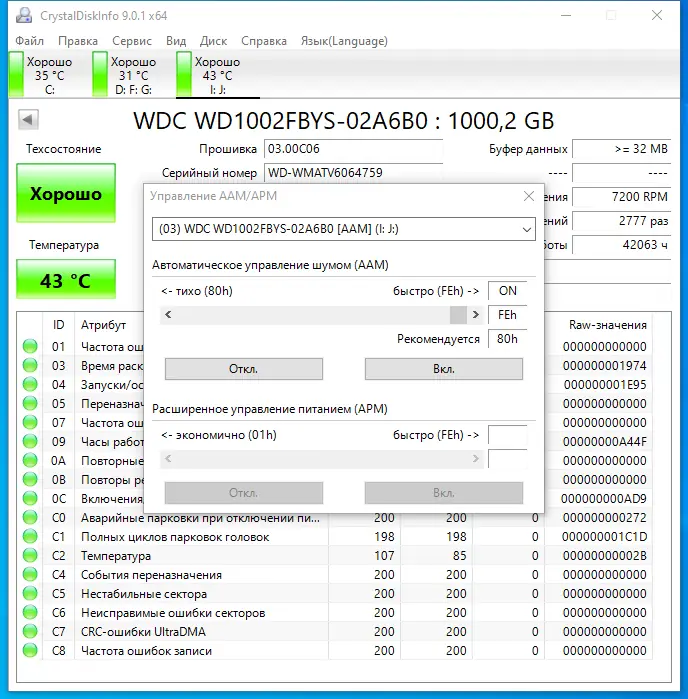
Task: Click the APM slider right arrow
Action: click(x=476, y=459)
